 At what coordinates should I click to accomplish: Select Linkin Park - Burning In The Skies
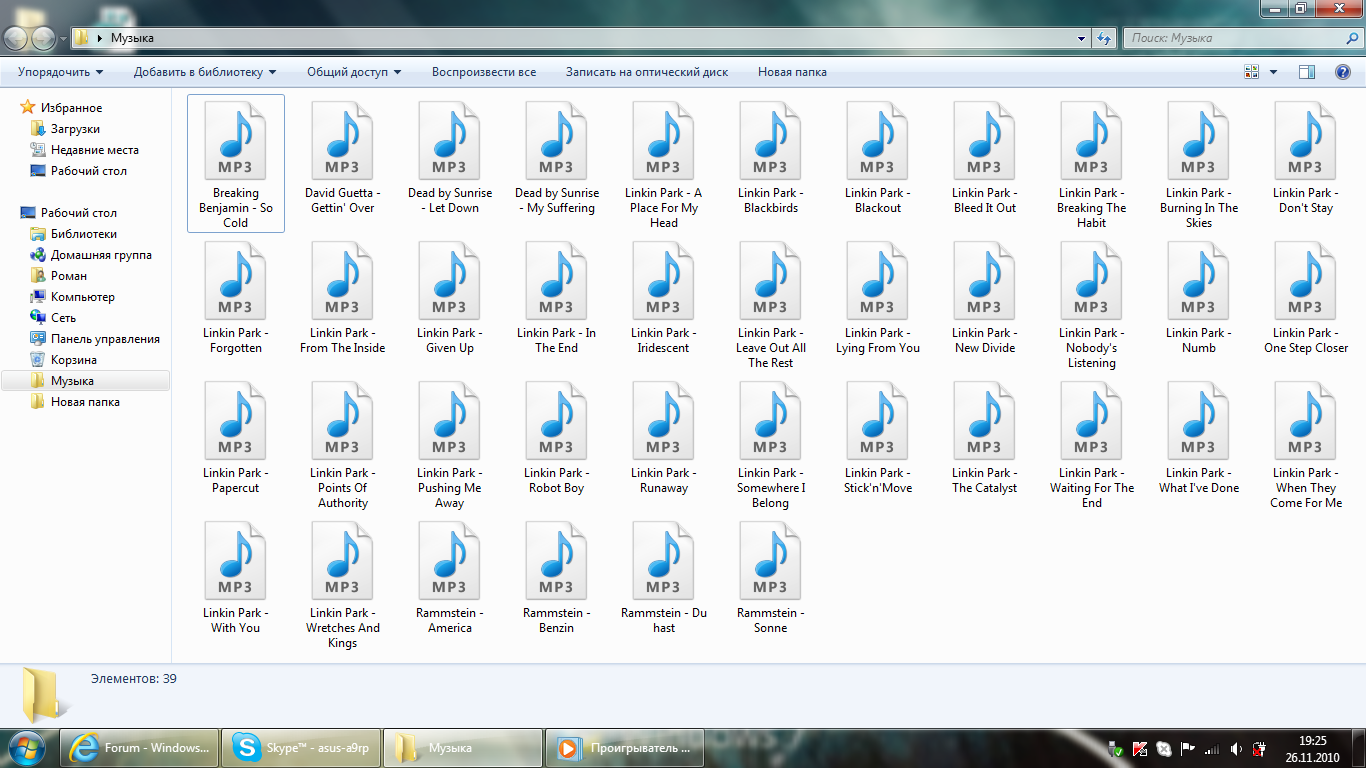pyautogui.click(x=1198, y=165)
